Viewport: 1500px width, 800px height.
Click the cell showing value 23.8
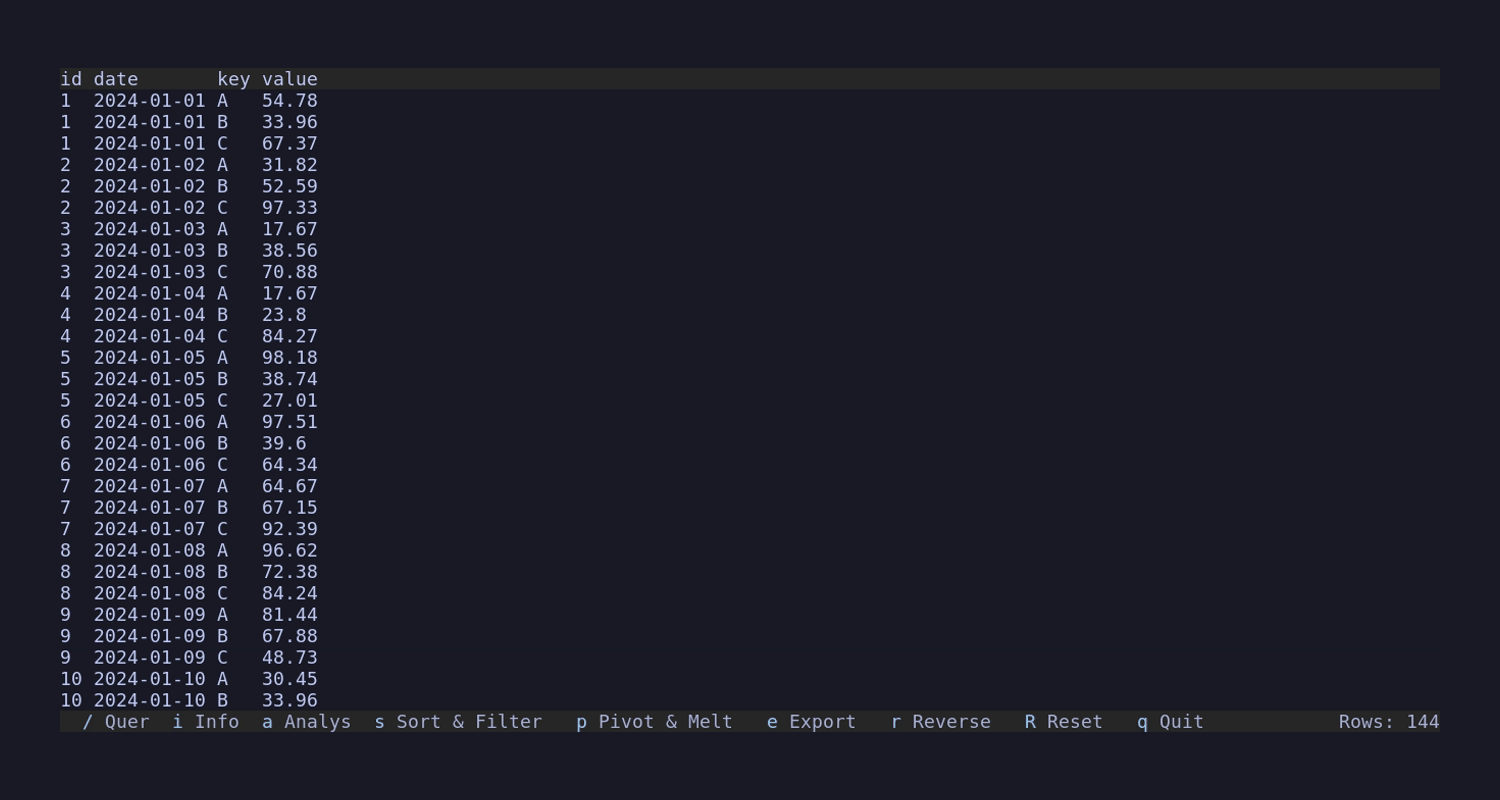(x=284, y=315)
